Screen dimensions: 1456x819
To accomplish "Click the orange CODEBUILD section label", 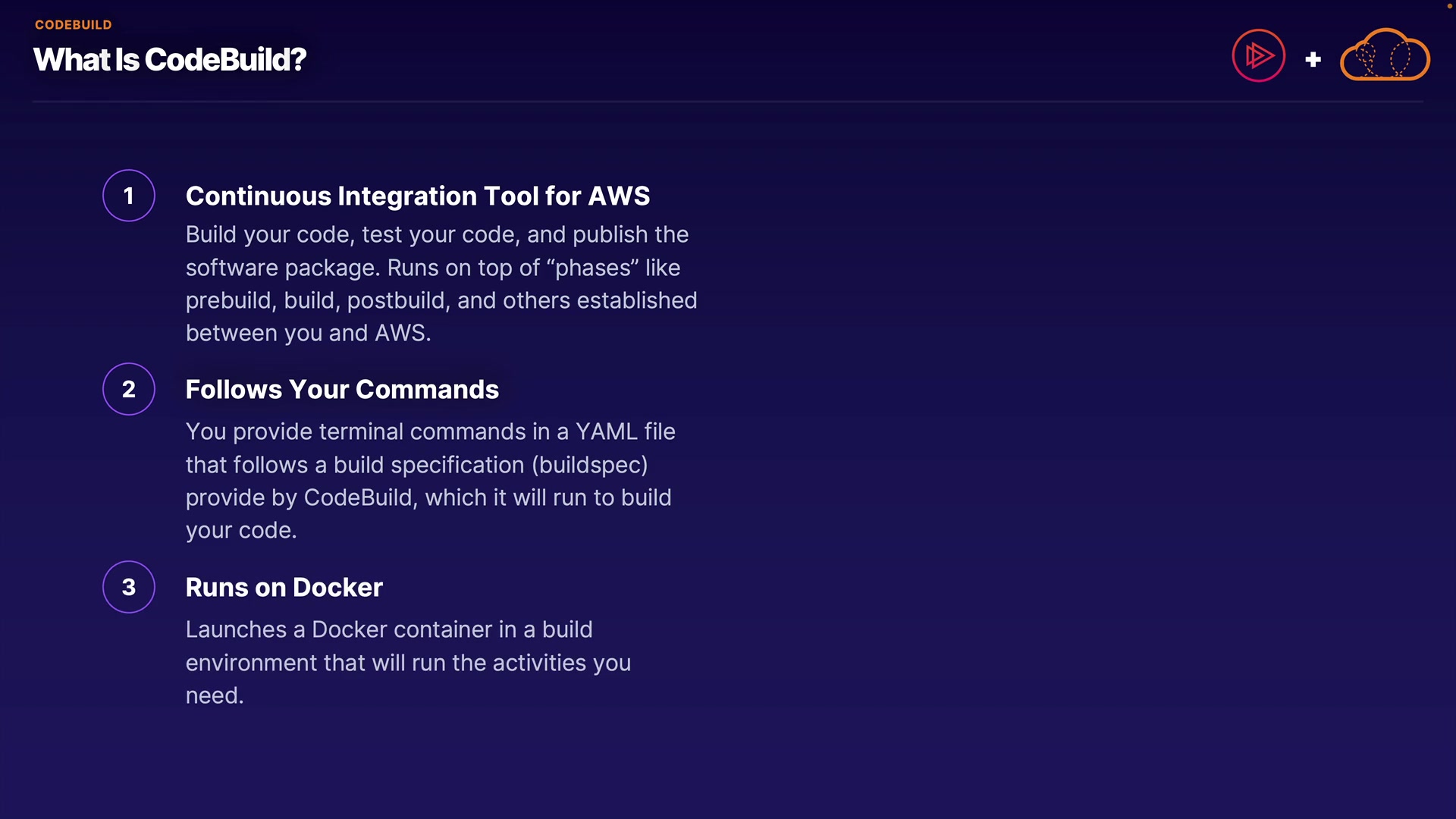I will coord(73,24).
